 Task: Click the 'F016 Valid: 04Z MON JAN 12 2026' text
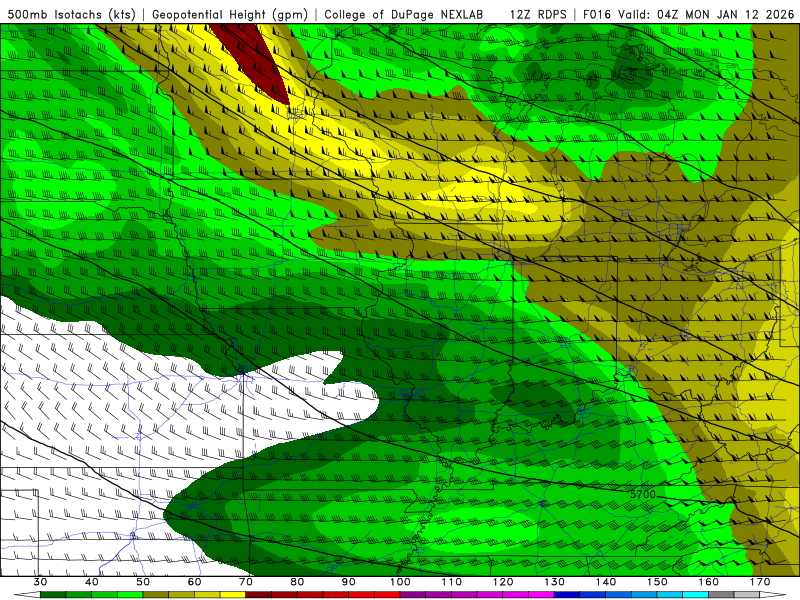pyautogui.click(x=689, y=14)
